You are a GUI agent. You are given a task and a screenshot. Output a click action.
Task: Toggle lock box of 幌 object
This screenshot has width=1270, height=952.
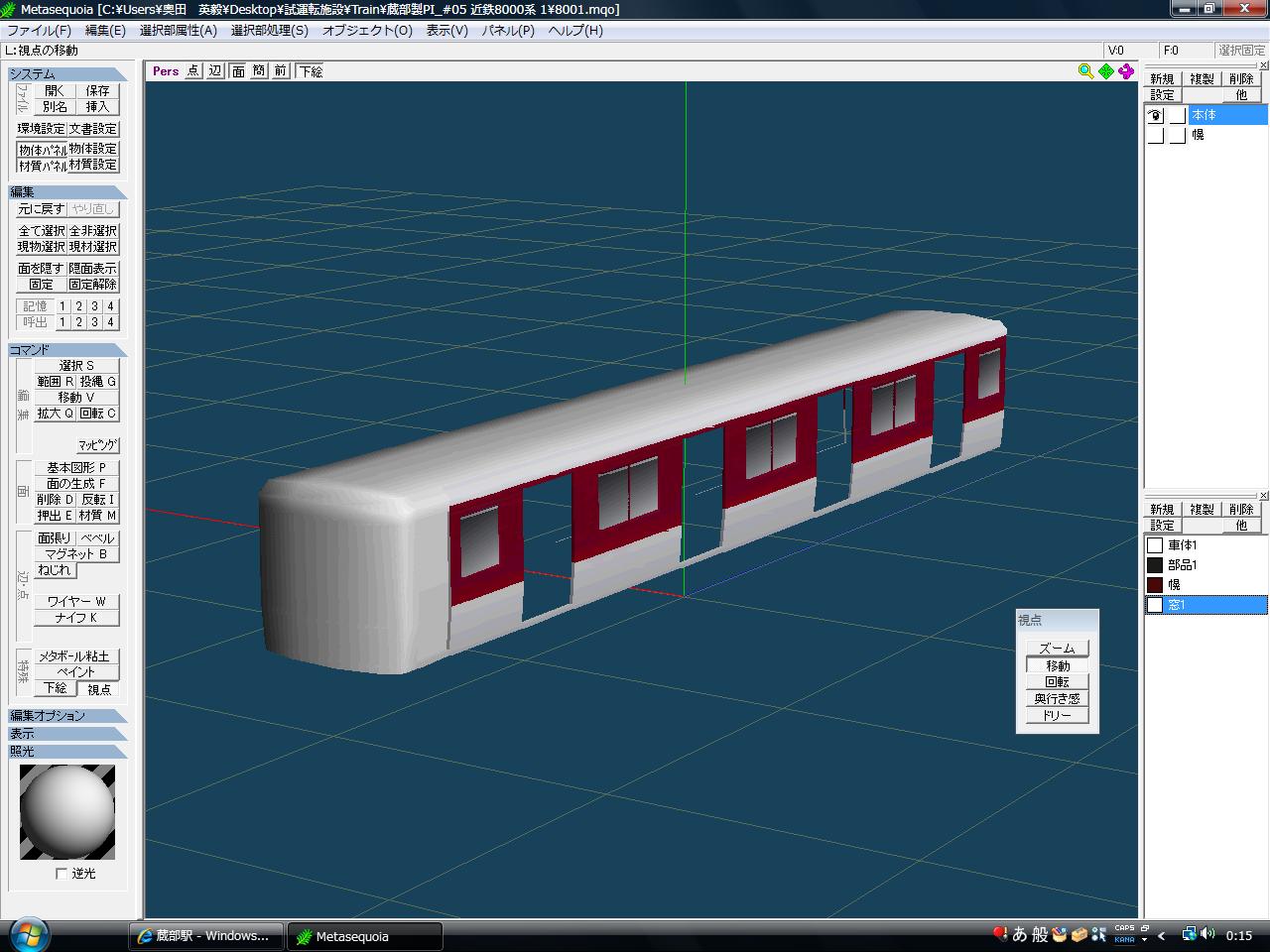tap(1177, 135)
